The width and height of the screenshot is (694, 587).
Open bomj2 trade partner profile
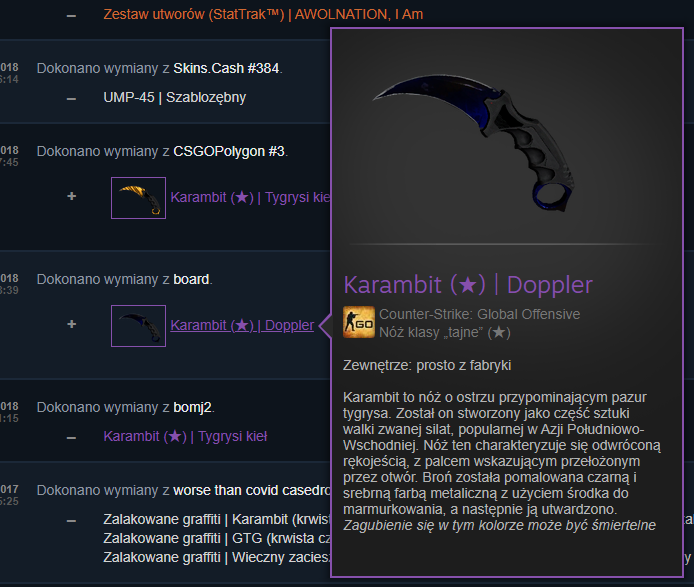192,407
